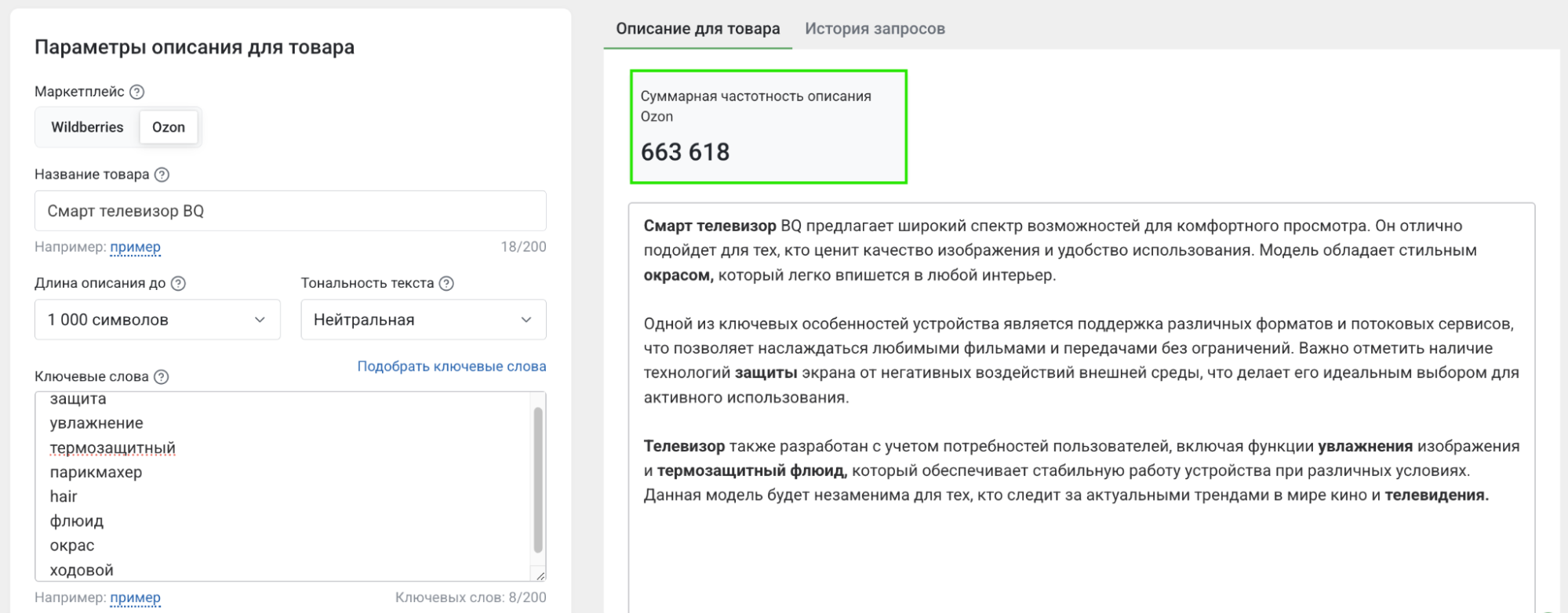Open the 1 000 символов length dropdown
This screenshot has height=613, width=1568.
point(158,320)
